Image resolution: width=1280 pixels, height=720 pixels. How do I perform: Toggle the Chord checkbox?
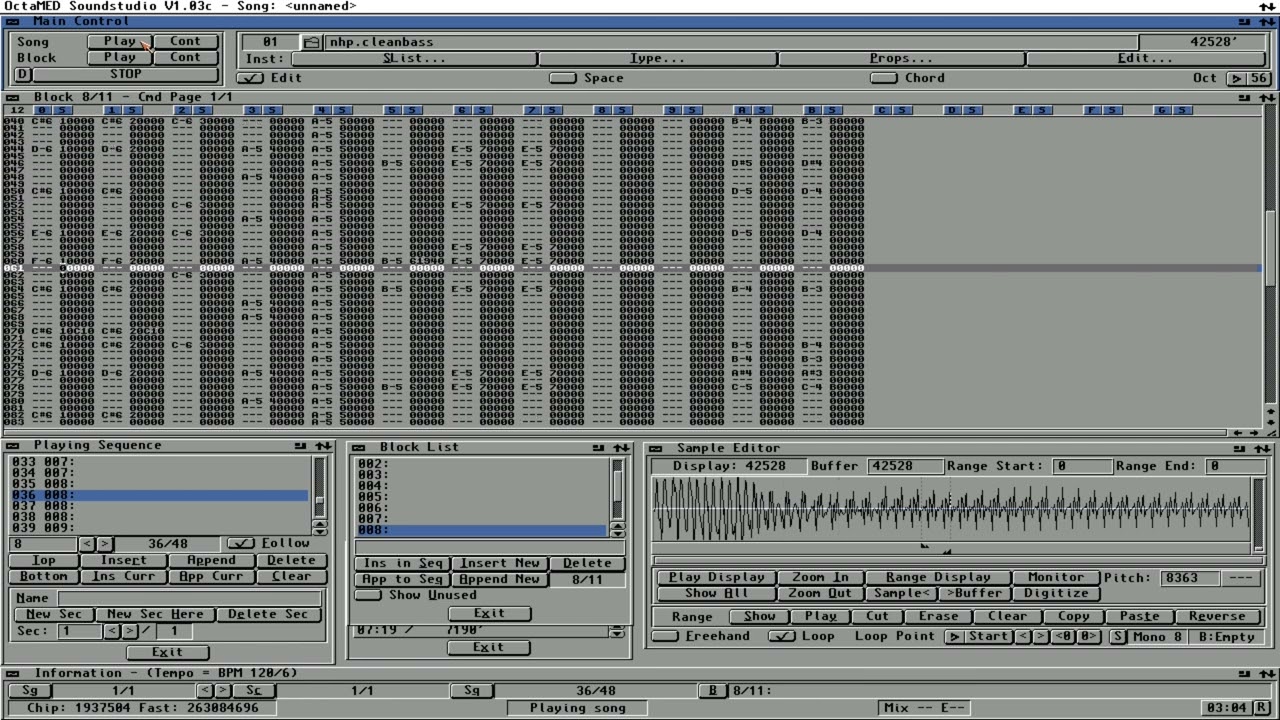point(884,78)
